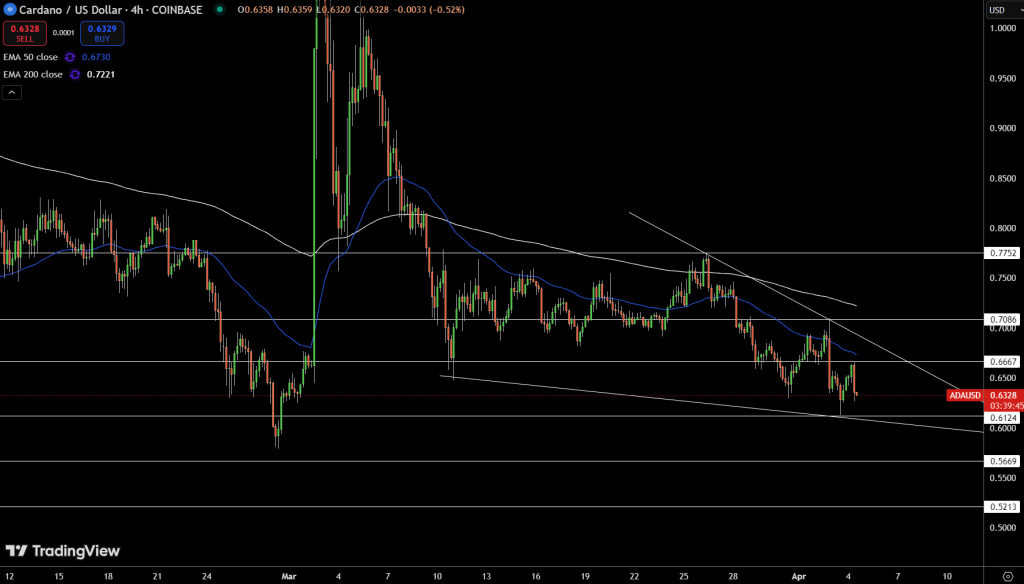This screenshot has height=584, width=1024.
Task: Select the EMA 50 close indicator label
Action: point(30,57)
